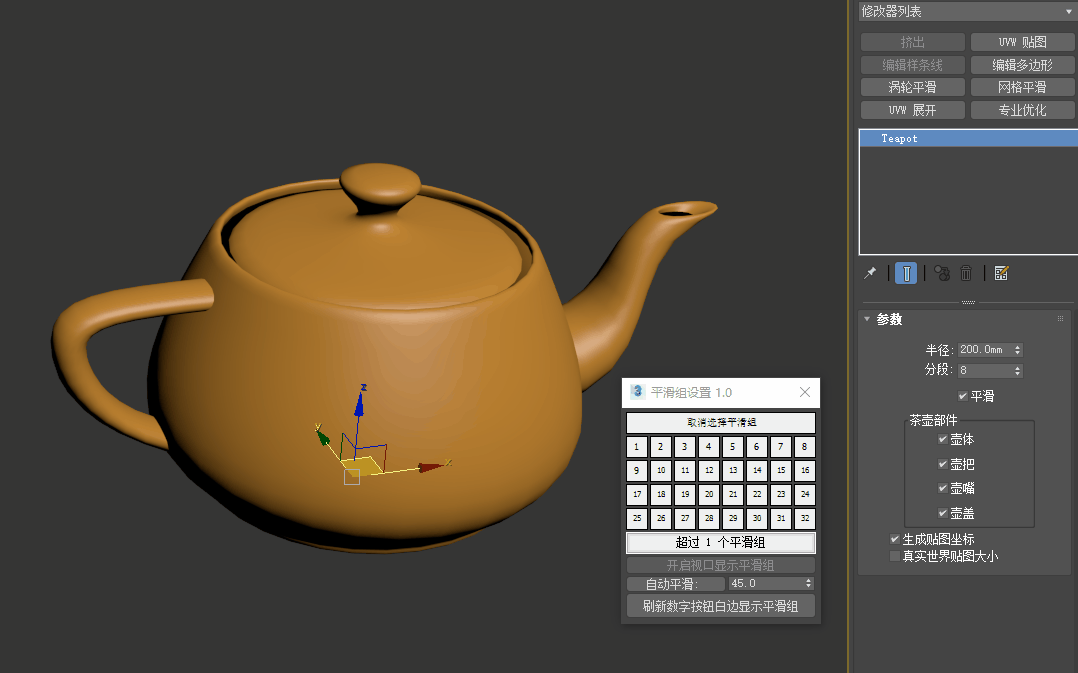Click 超过 1 个平滑组 button
1078x673 pixels.
720,542
